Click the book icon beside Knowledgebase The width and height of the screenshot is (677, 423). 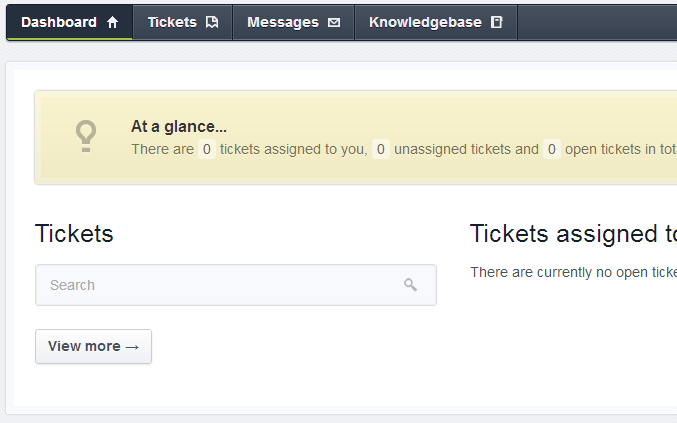click(x=497, y=22)
